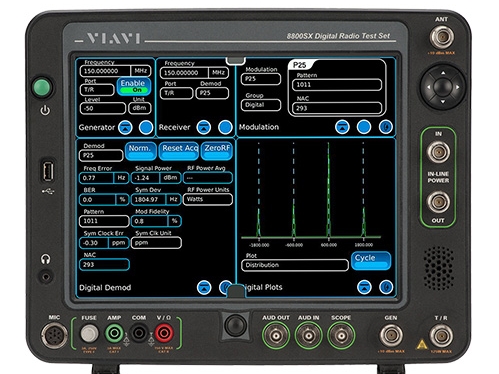Click the Sym Clock Err ppm unit box
Screen dimensions: 499x374
(119, 243)
